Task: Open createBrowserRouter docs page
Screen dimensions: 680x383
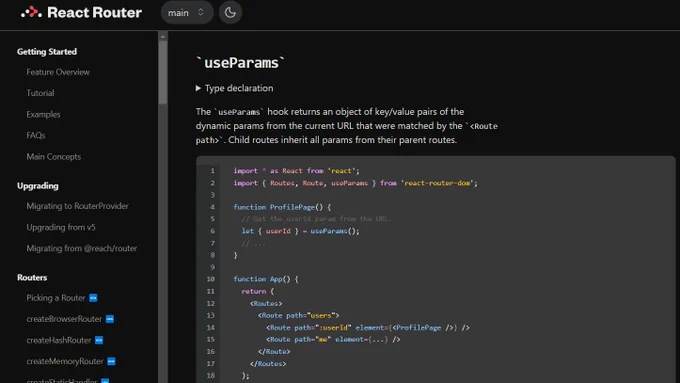Action: click(64, 319)
